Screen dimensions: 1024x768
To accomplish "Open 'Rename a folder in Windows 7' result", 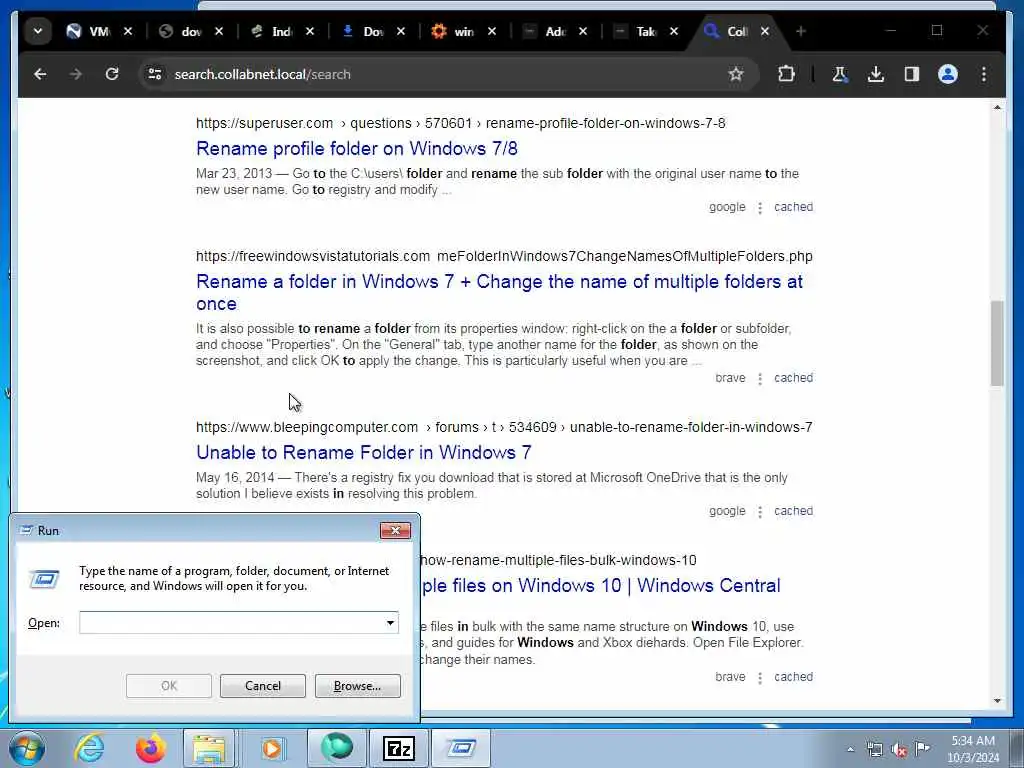I will (x=499, y=293).
